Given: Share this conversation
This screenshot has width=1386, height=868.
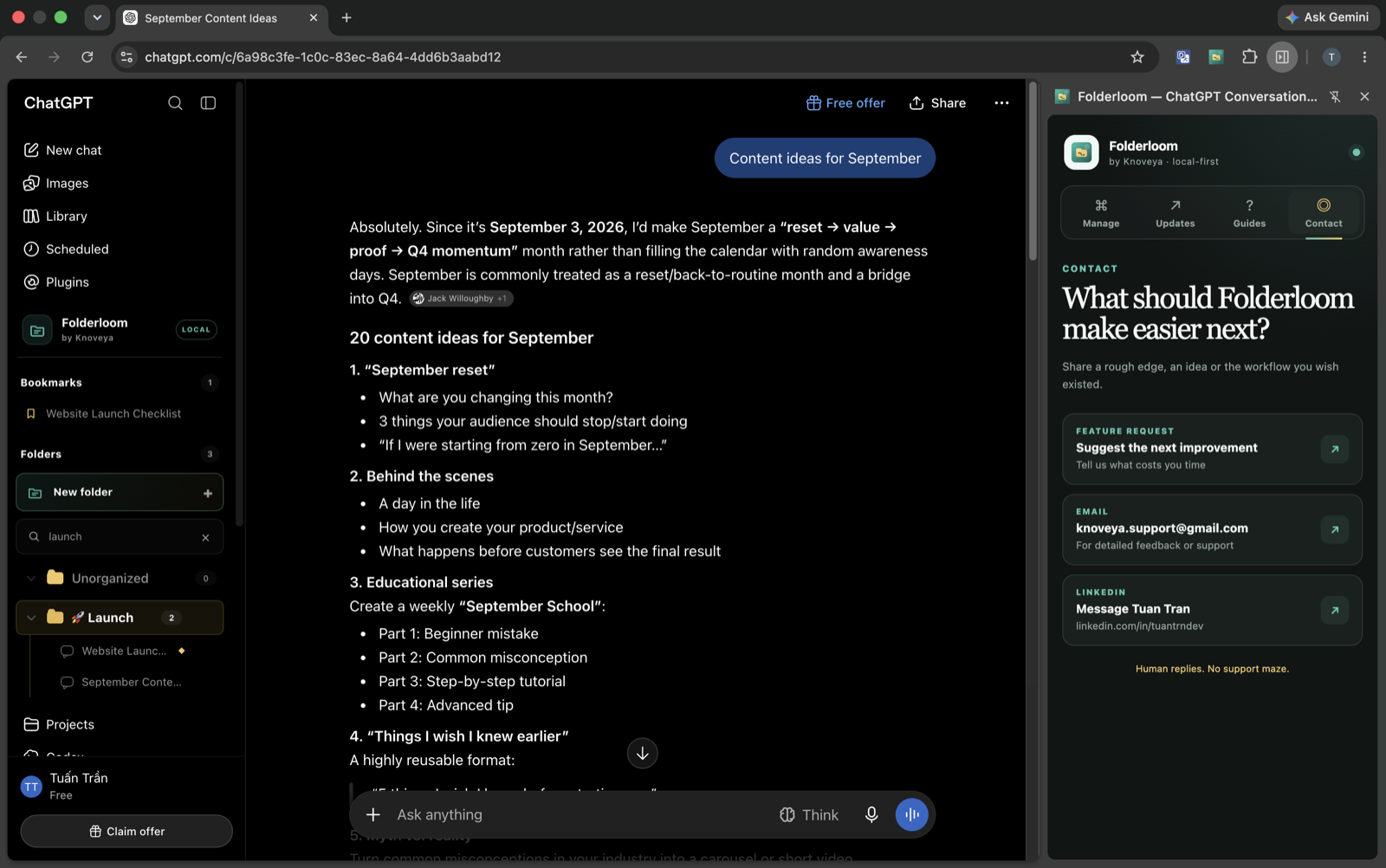Looking at the screenshot, I should (x=937, y=103).
